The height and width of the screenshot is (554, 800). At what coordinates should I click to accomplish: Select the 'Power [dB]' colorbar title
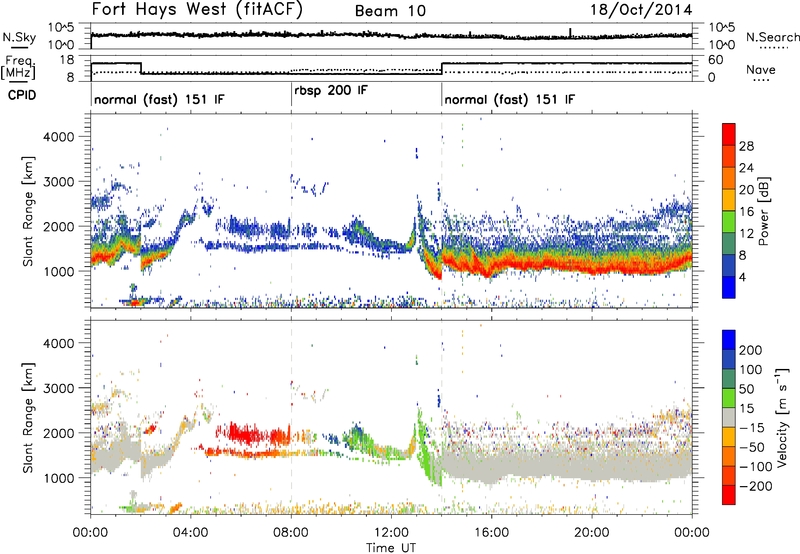click(764, 211)
